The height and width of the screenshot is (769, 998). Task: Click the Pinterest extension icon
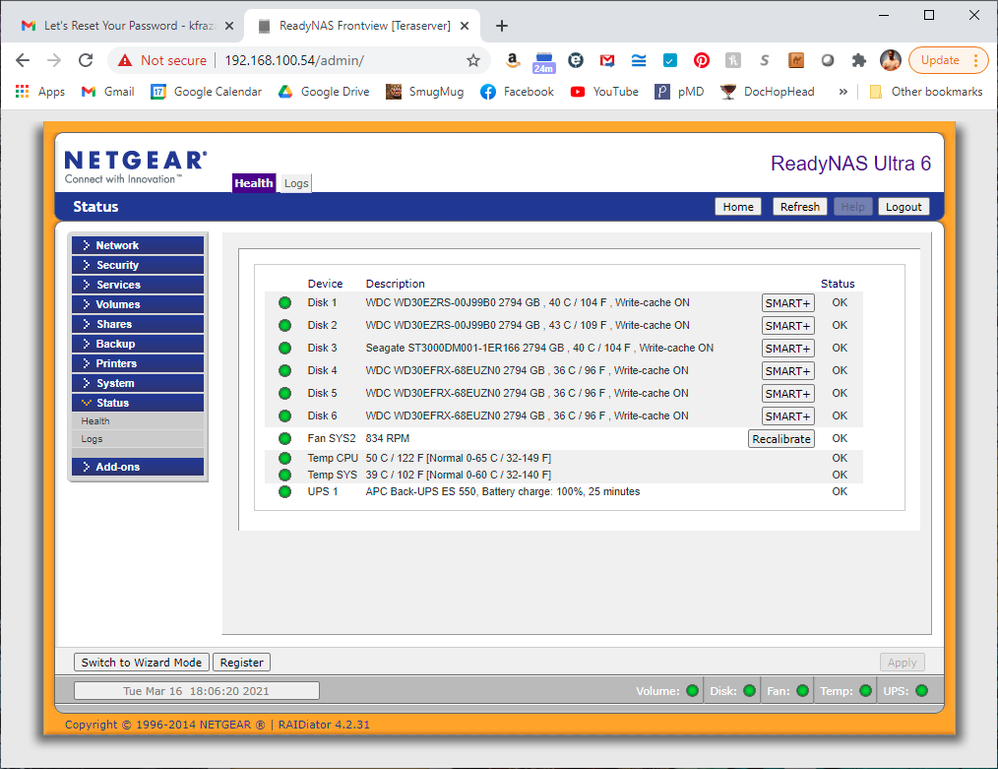pyautogui.click(x=702, y=60)
